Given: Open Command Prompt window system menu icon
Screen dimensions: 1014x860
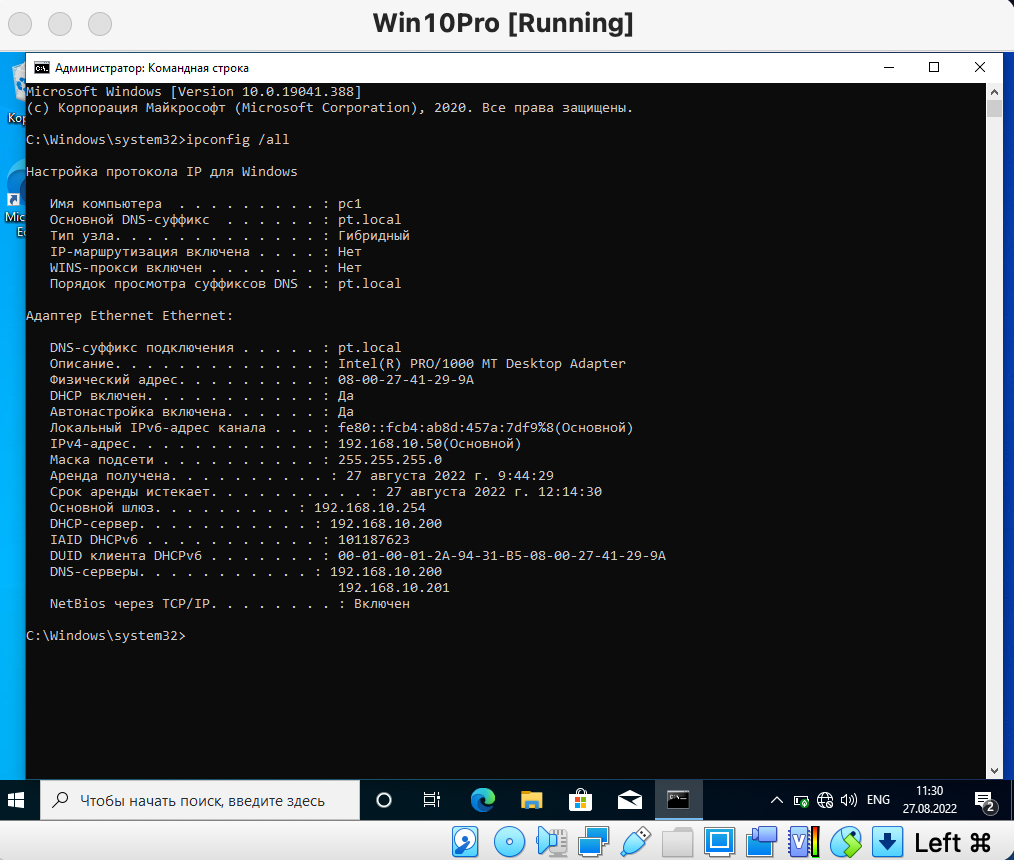Looking at the screenshot, I should 42,68.
